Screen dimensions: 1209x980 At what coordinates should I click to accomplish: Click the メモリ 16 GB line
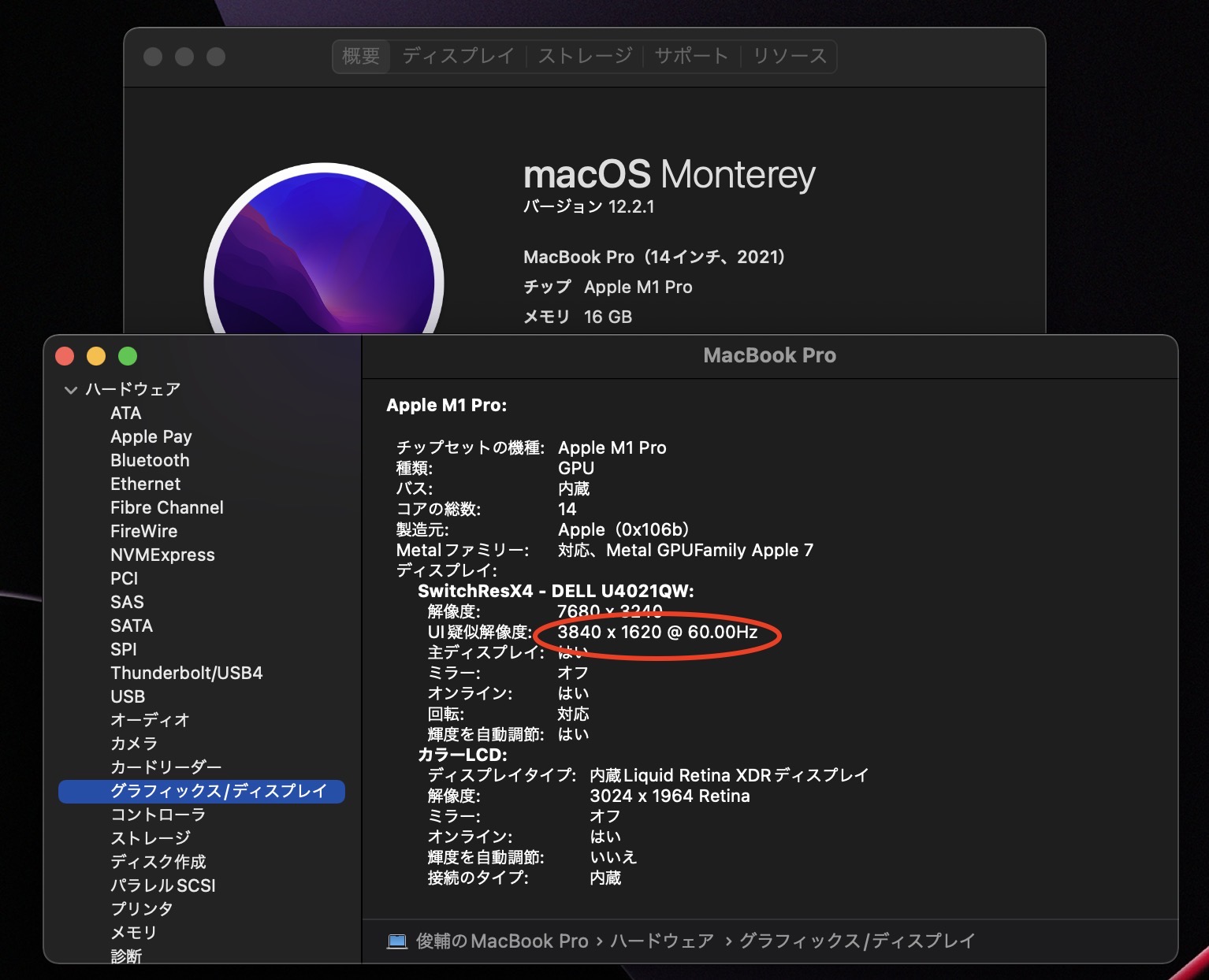(578, 317)
